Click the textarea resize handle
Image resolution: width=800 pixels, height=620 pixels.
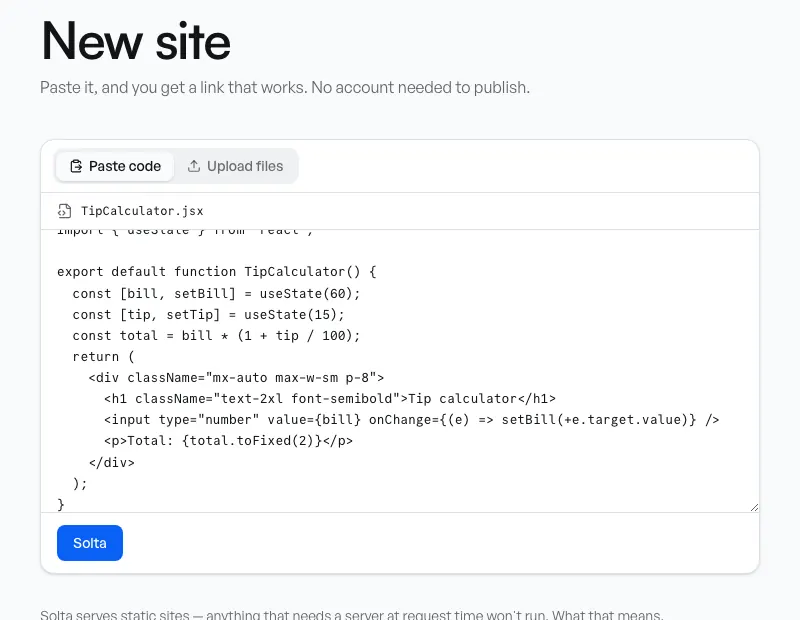coord(754,507)
